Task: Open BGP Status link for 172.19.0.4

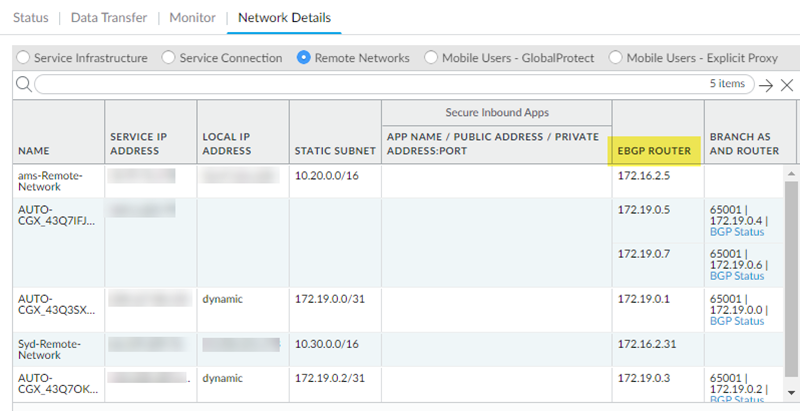Action: [x=736, y=232]
